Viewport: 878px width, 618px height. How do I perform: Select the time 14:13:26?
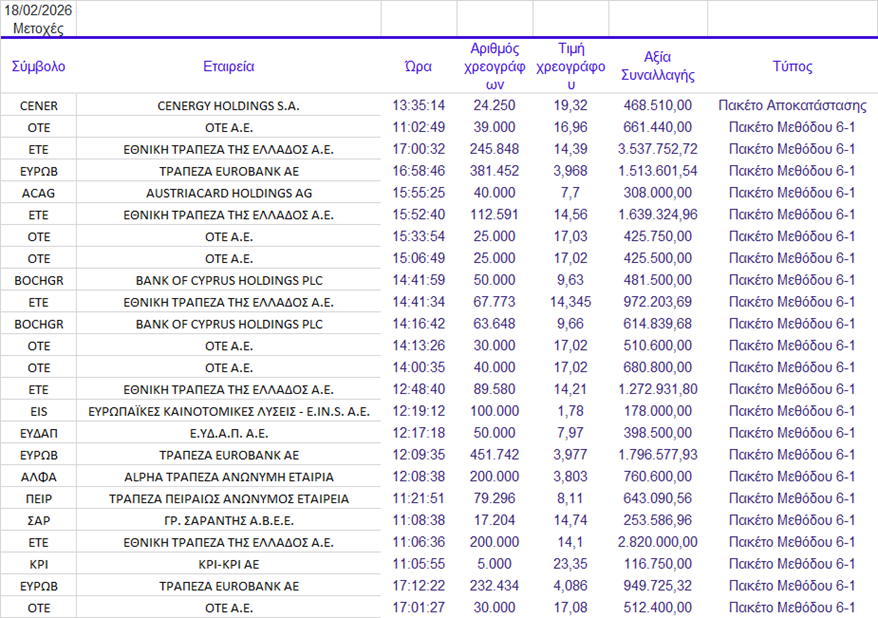click(x=418, y=345)
